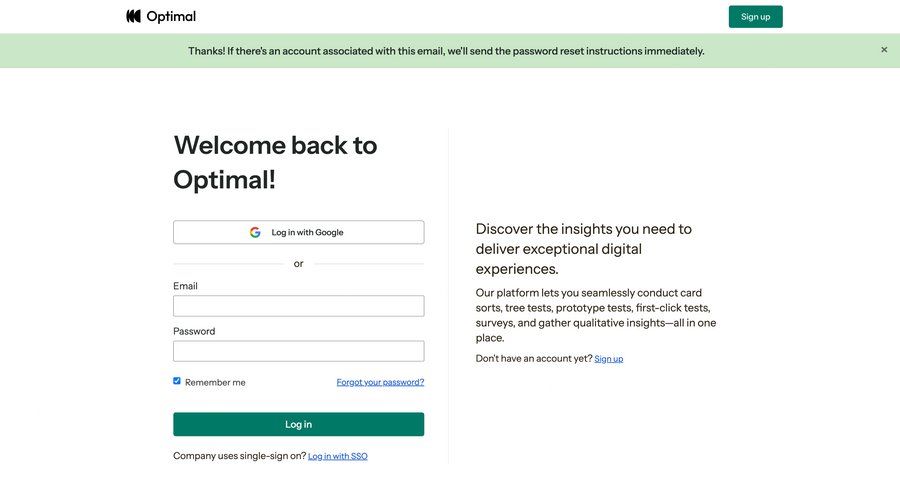Click Sign up link beside "Don't have an account yet?"

[608, 358]
